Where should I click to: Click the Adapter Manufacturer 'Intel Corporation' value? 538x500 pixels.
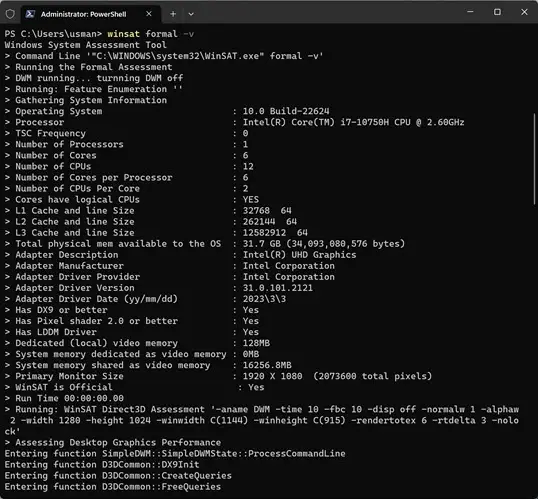click(289, 266)
